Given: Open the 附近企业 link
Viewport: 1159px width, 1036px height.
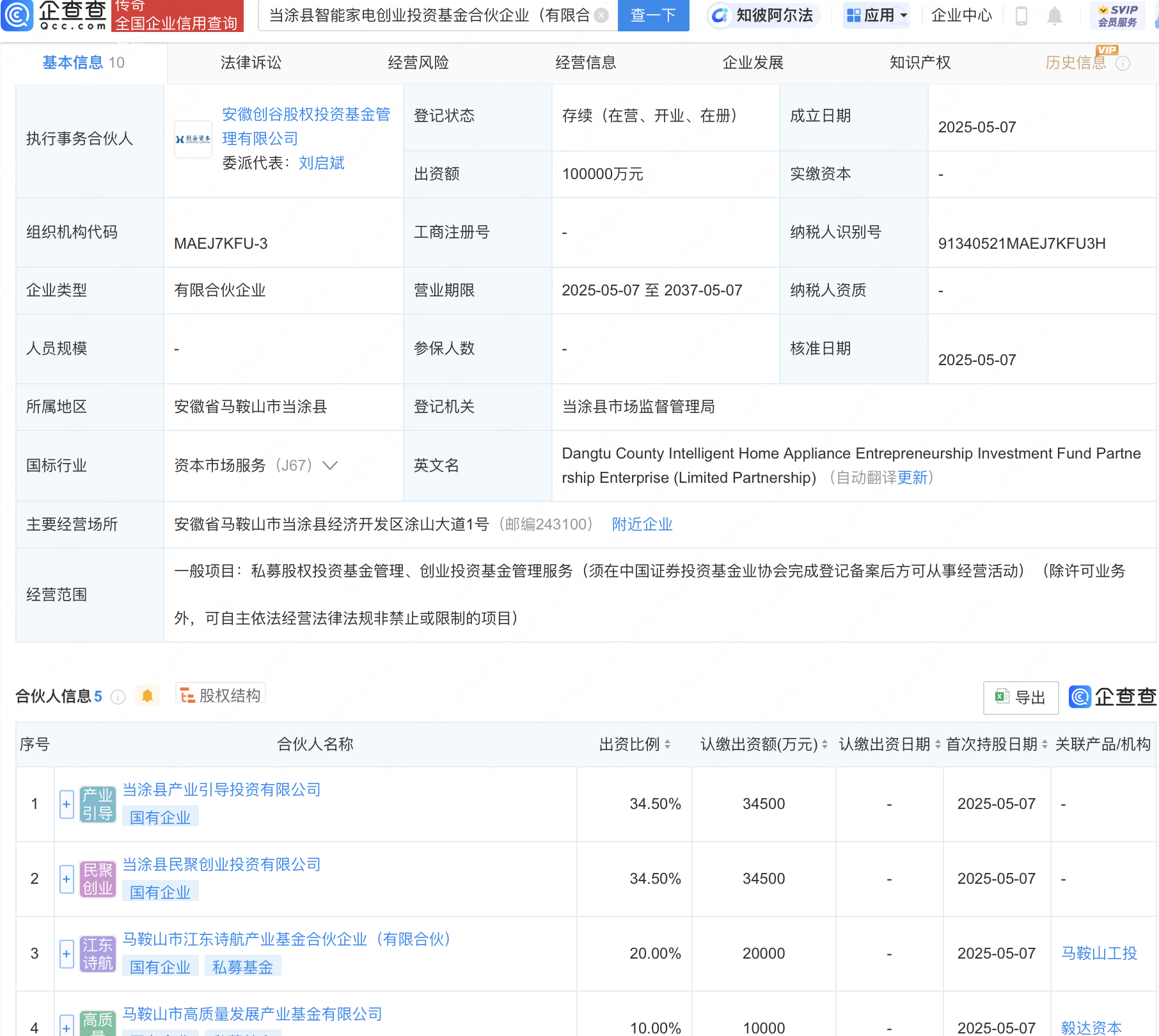Looking at the screenshot, I should point(642,524).
